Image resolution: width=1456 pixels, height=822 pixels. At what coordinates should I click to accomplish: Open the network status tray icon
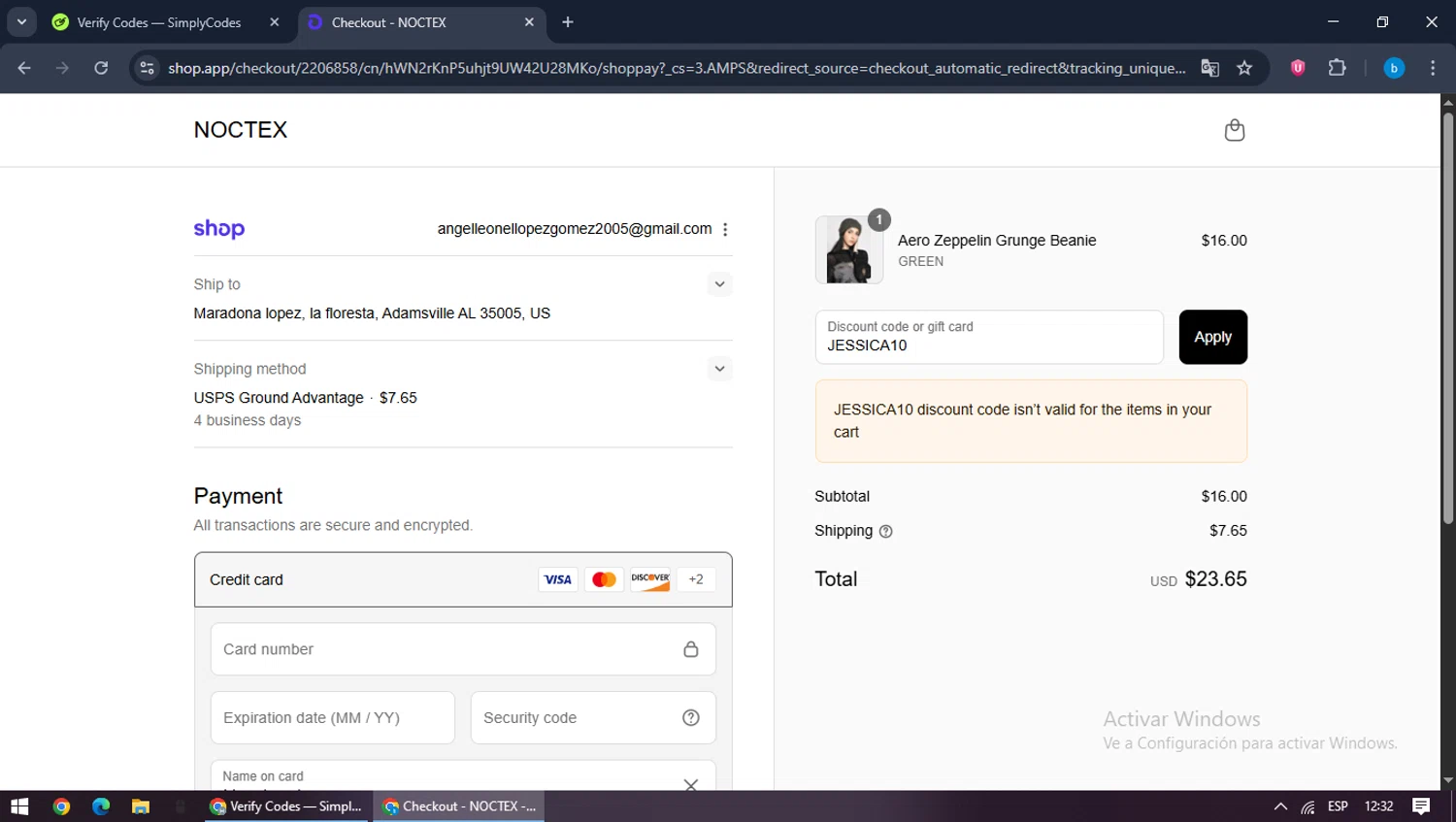click(1308, 806)
